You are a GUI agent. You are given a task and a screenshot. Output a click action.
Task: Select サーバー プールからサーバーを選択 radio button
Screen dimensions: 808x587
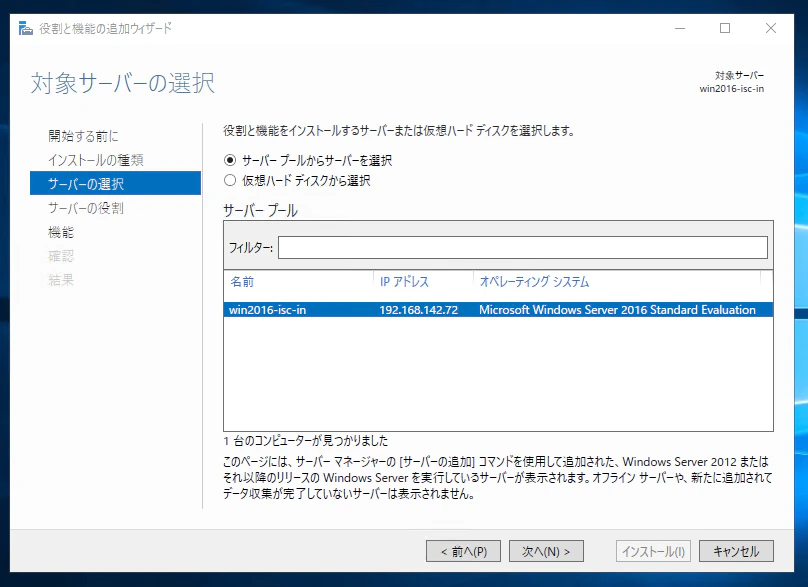[x=230, y=160]
